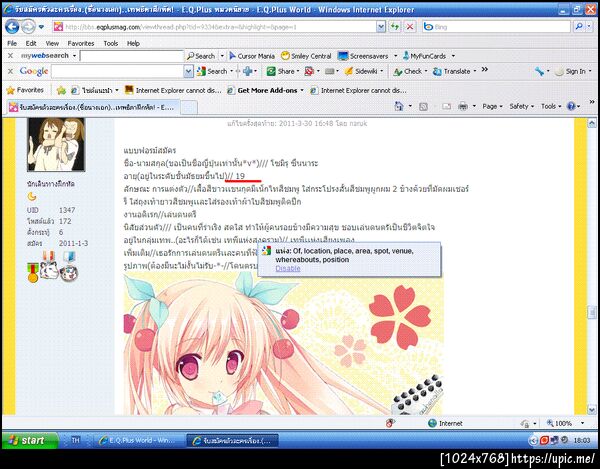Click the Google toolbar search field

click(x=117, y=72)
